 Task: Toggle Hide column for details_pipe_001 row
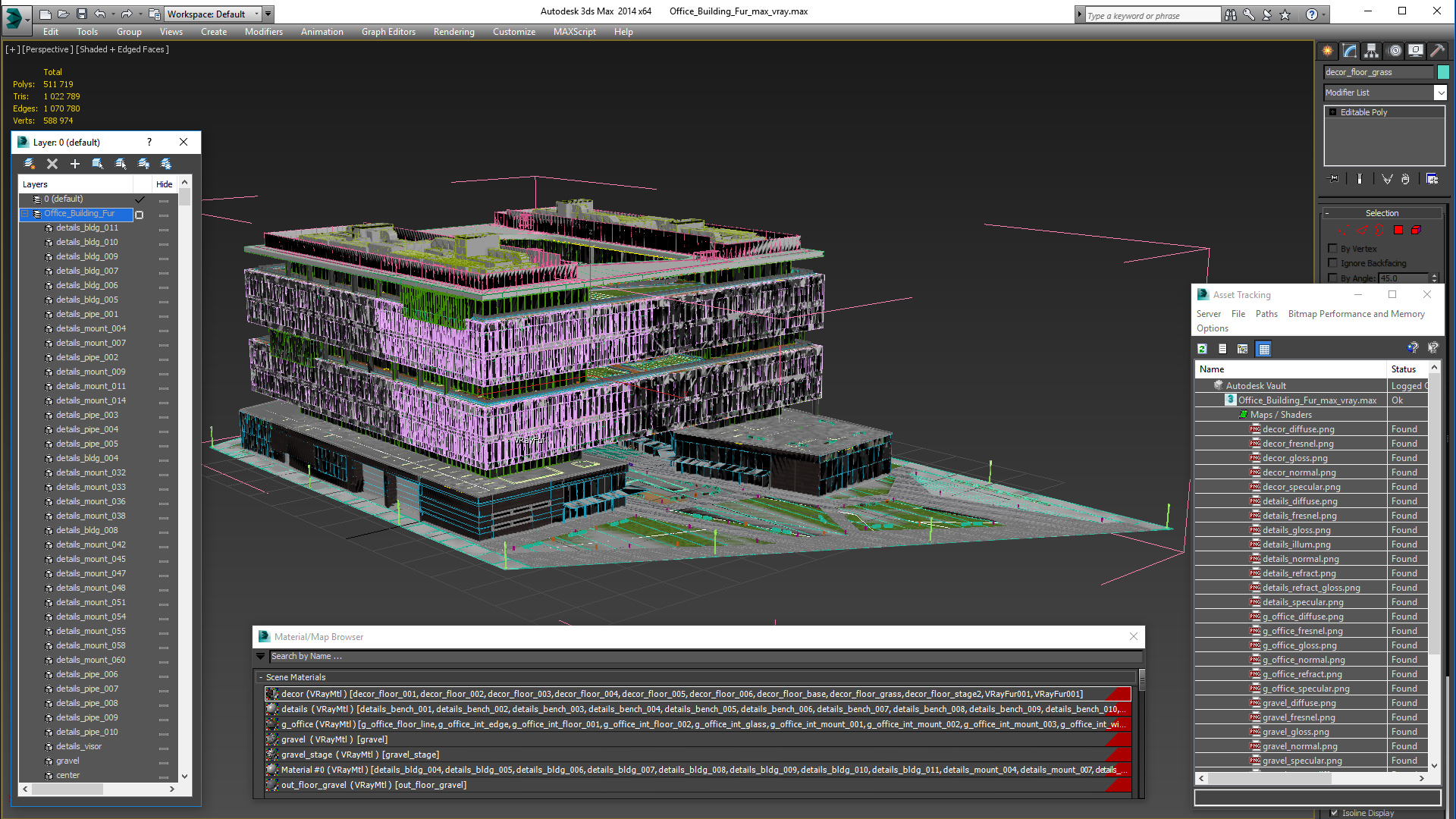(164, 315)
